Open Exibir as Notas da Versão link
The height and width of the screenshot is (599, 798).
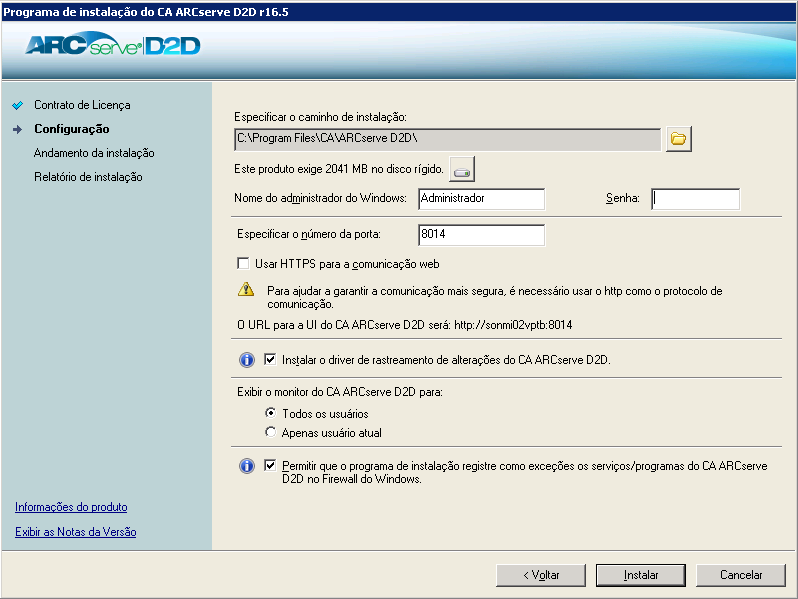click(76, 532)
